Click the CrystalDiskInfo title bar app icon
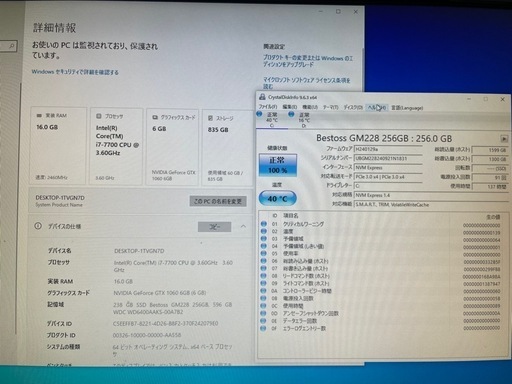Image resolution: width=512 pixels, height=384 pixels. (262, 97)
